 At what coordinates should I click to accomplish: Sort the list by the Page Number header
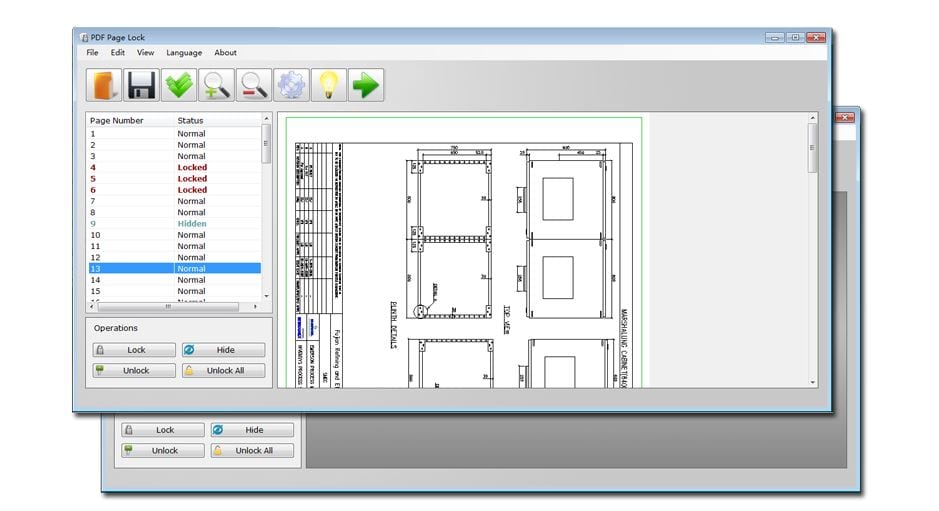[x=117, y=120]
